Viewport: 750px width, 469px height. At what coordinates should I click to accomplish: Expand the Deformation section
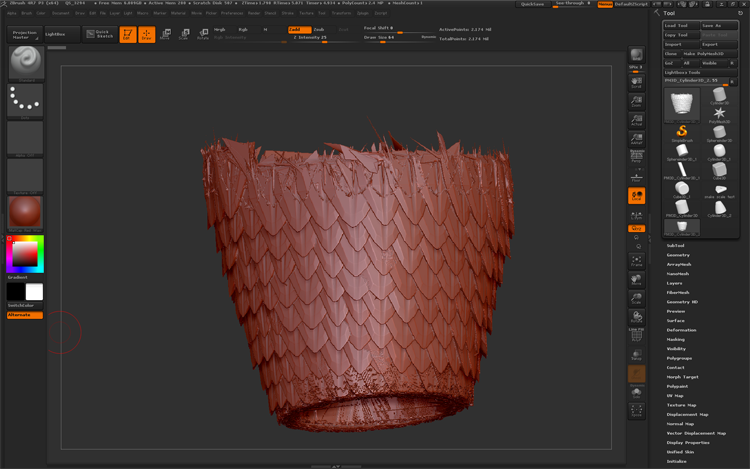click(682, 330)
